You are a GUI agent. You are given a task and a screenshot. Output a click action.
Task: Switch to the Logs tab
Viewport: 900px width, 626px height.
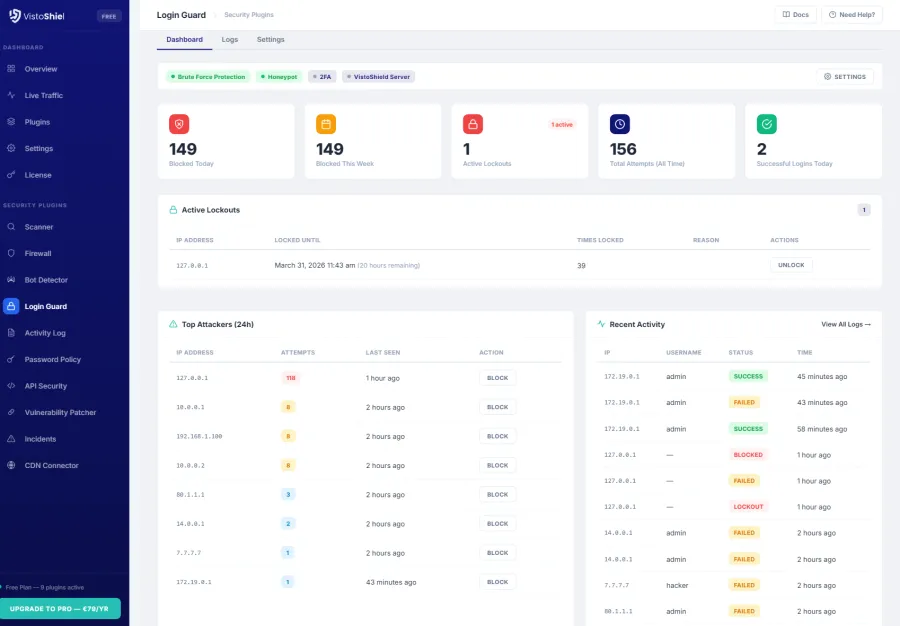pyautogui.click(x=230, y=40)
